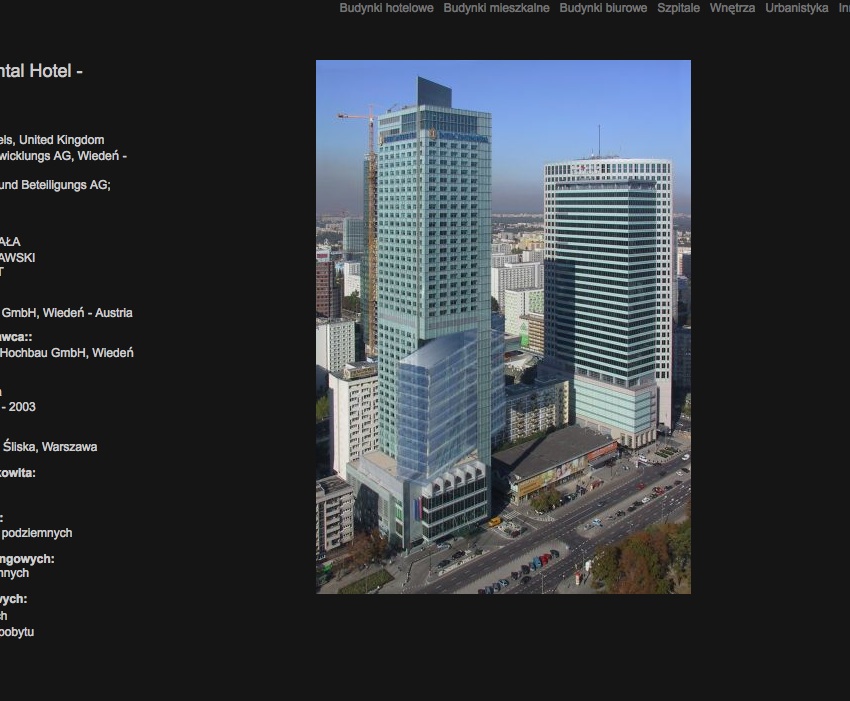Open the Szpitale category
Image resolution: width=850 pixels, height=701 pixels.
(678, 8)
